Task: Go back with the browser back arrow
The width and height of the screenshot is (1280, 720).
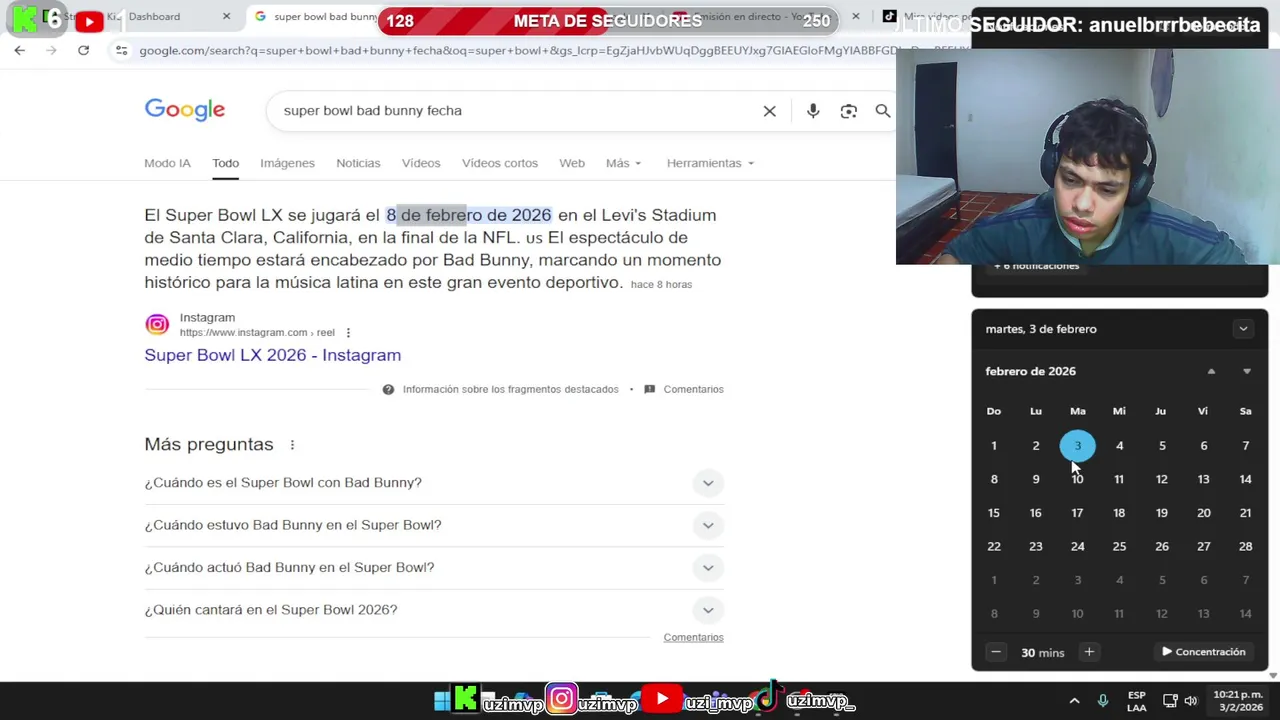Action: tap(19, 50)
